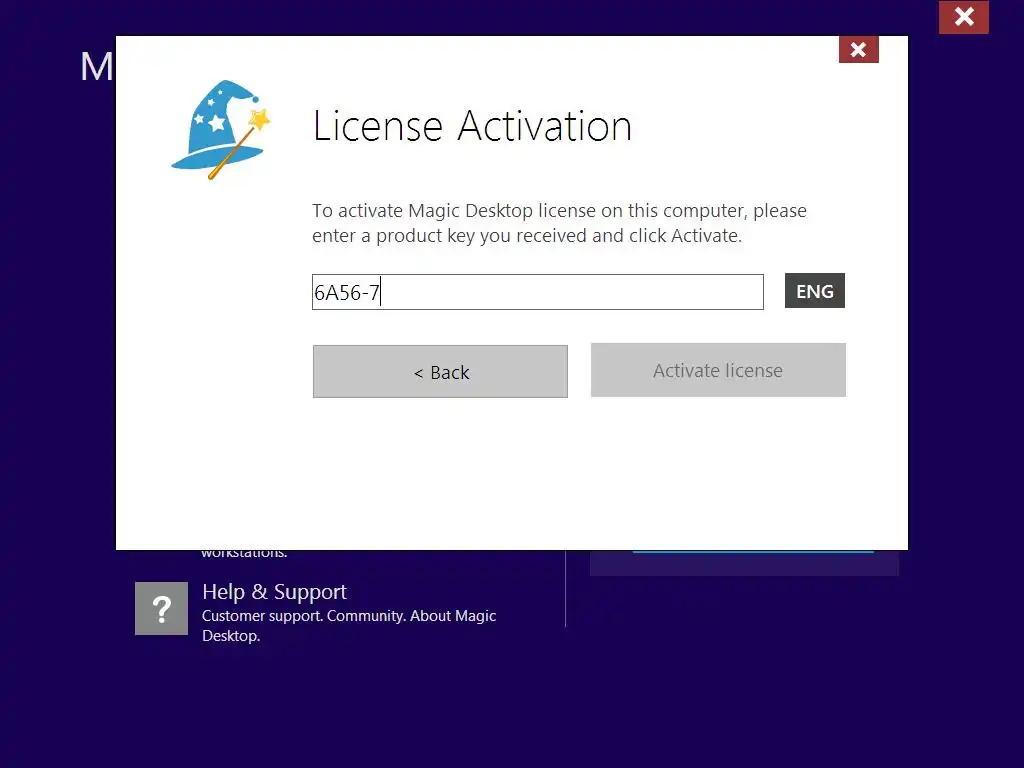Switch keyboard language with ENG button
The image size is (1024, 768).
(x=814, y=291)
